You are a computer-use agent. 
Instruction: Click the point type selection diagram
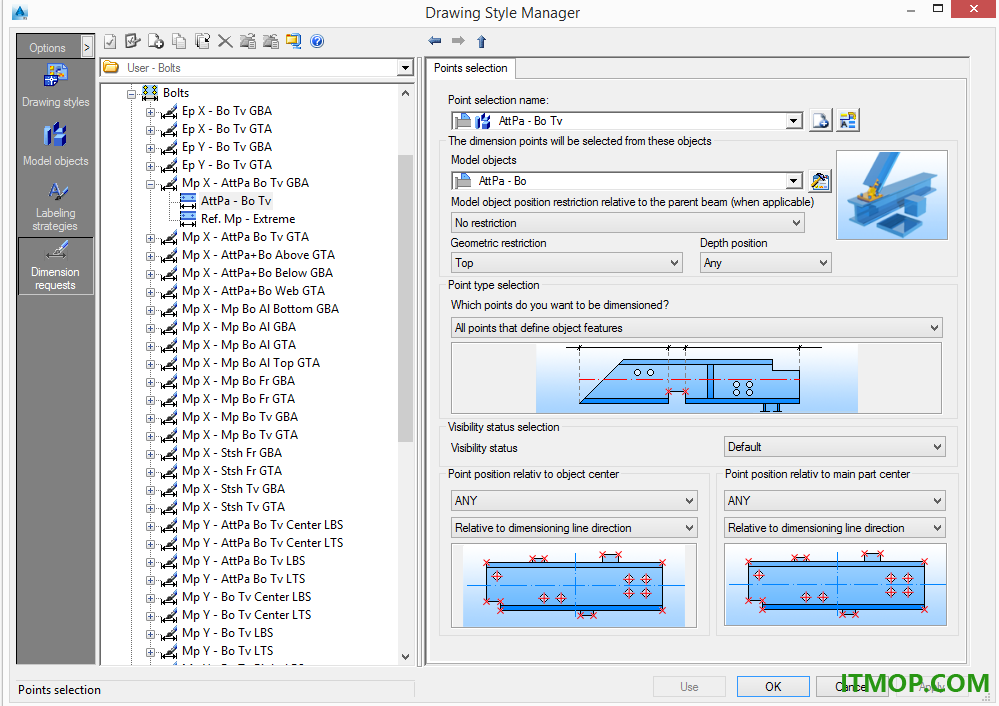pos(696,378)
